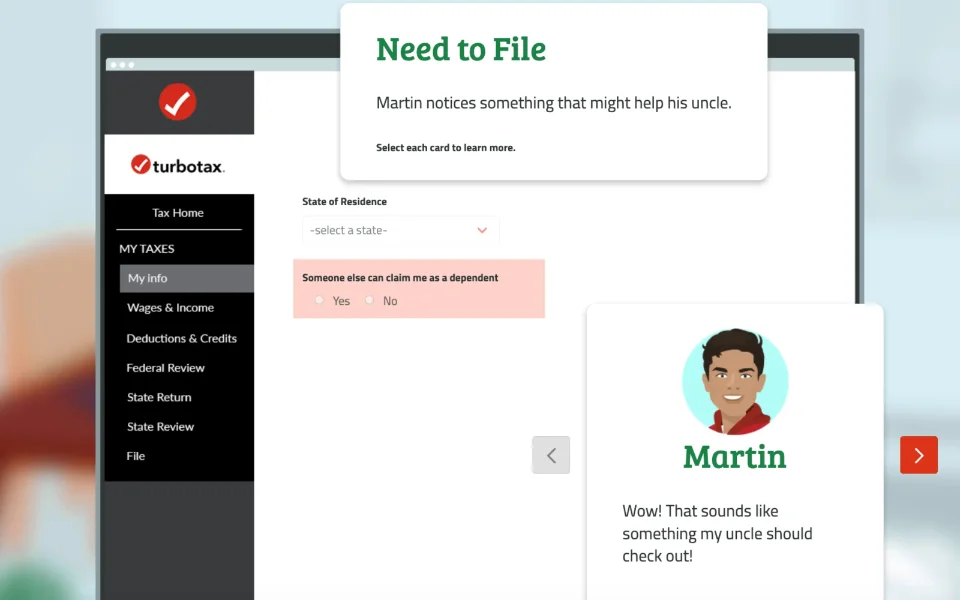This screenshot has height=600, width=960.
Task: Open Tax Home in sidebar
Action: pos(178,213)
